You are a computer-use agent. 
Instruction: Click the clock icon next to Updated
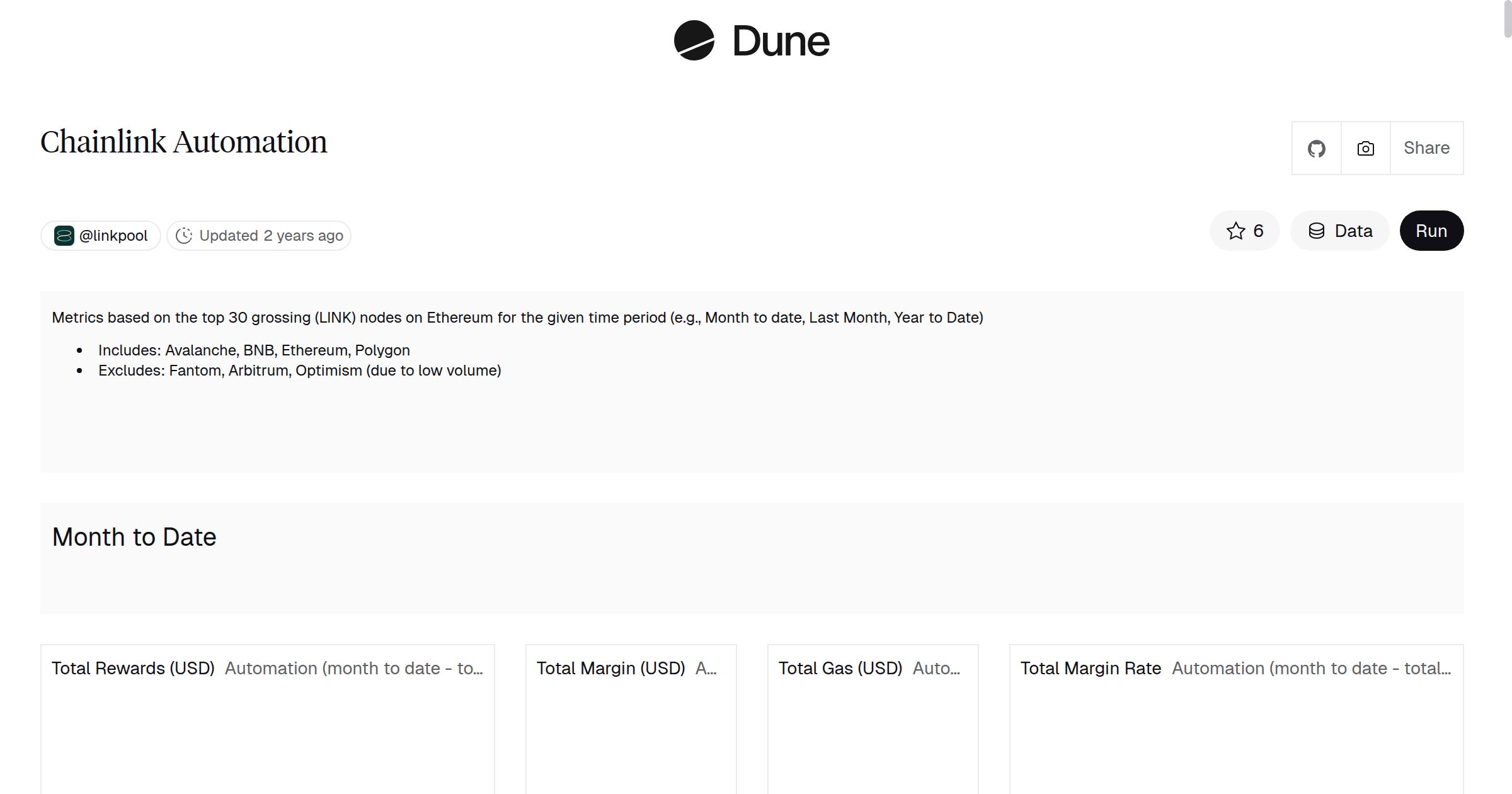tap(184, 235)
